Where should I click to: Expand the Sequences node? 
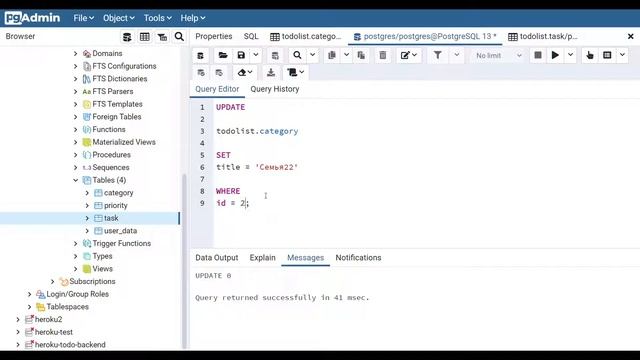[76, 167]
